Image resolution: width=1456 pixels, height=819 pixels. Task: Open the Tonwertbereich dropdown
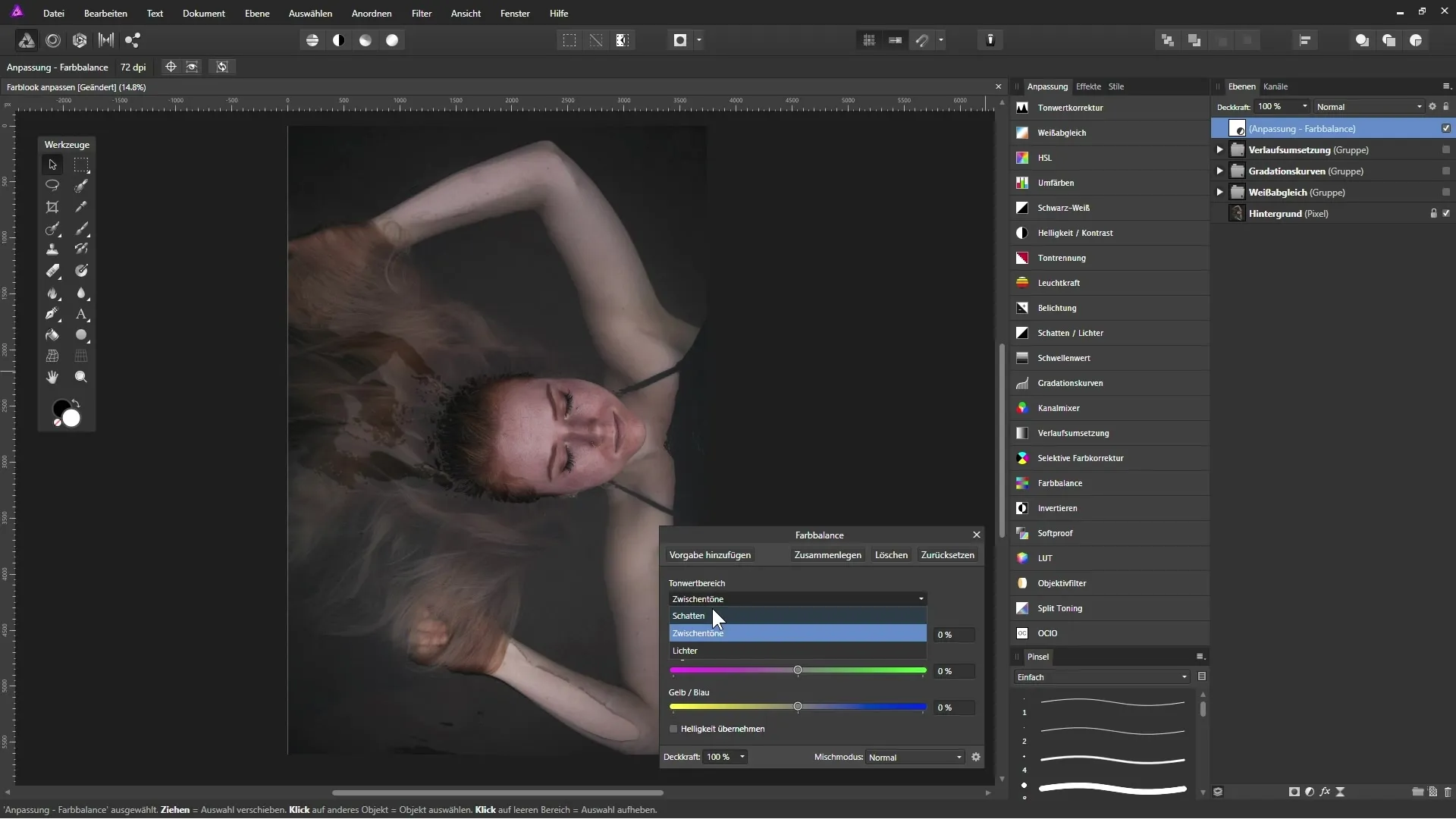(x=798, y=599)
